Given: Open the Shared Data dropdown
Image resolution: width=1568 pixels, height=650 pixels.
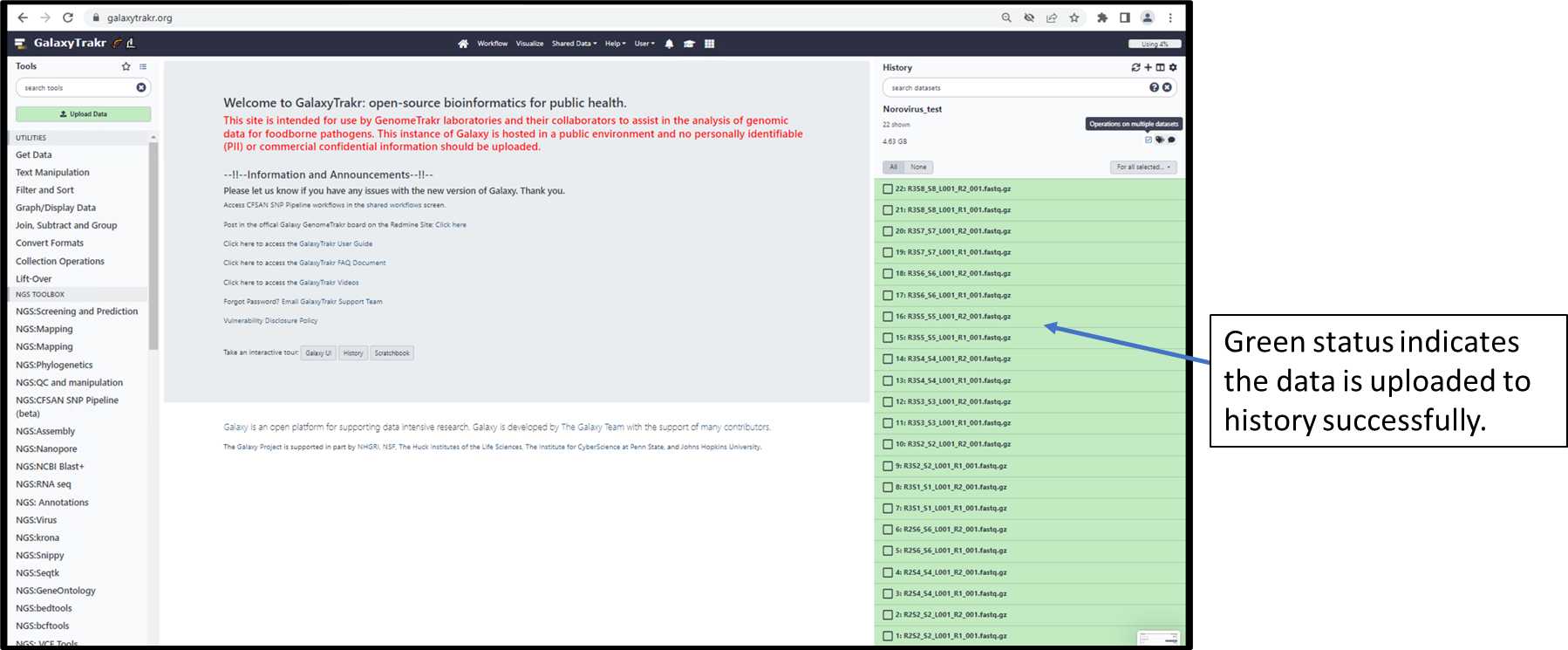Looking at the screenshot, I should (574, 44).
